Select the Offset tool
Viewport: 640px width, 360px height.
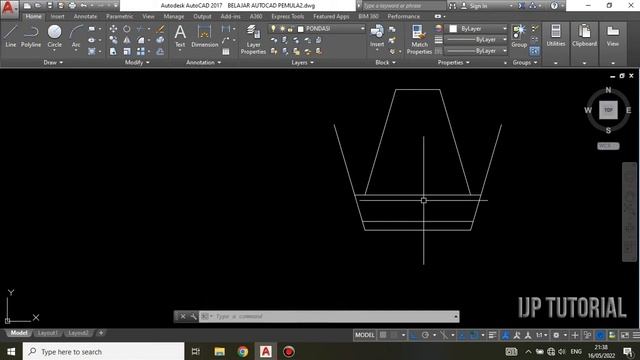coord(160,51)
